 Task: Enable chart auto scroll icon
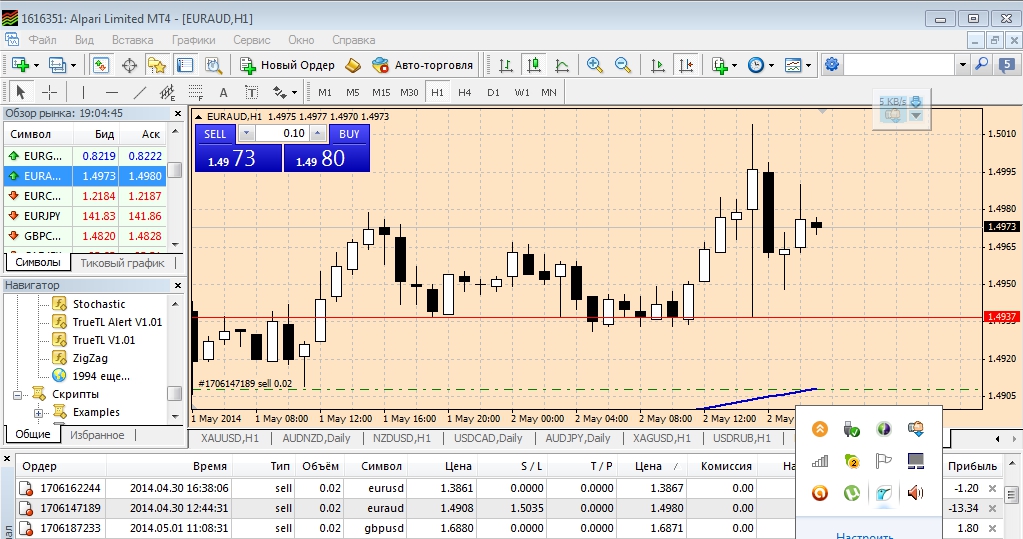tap(658, 65)
